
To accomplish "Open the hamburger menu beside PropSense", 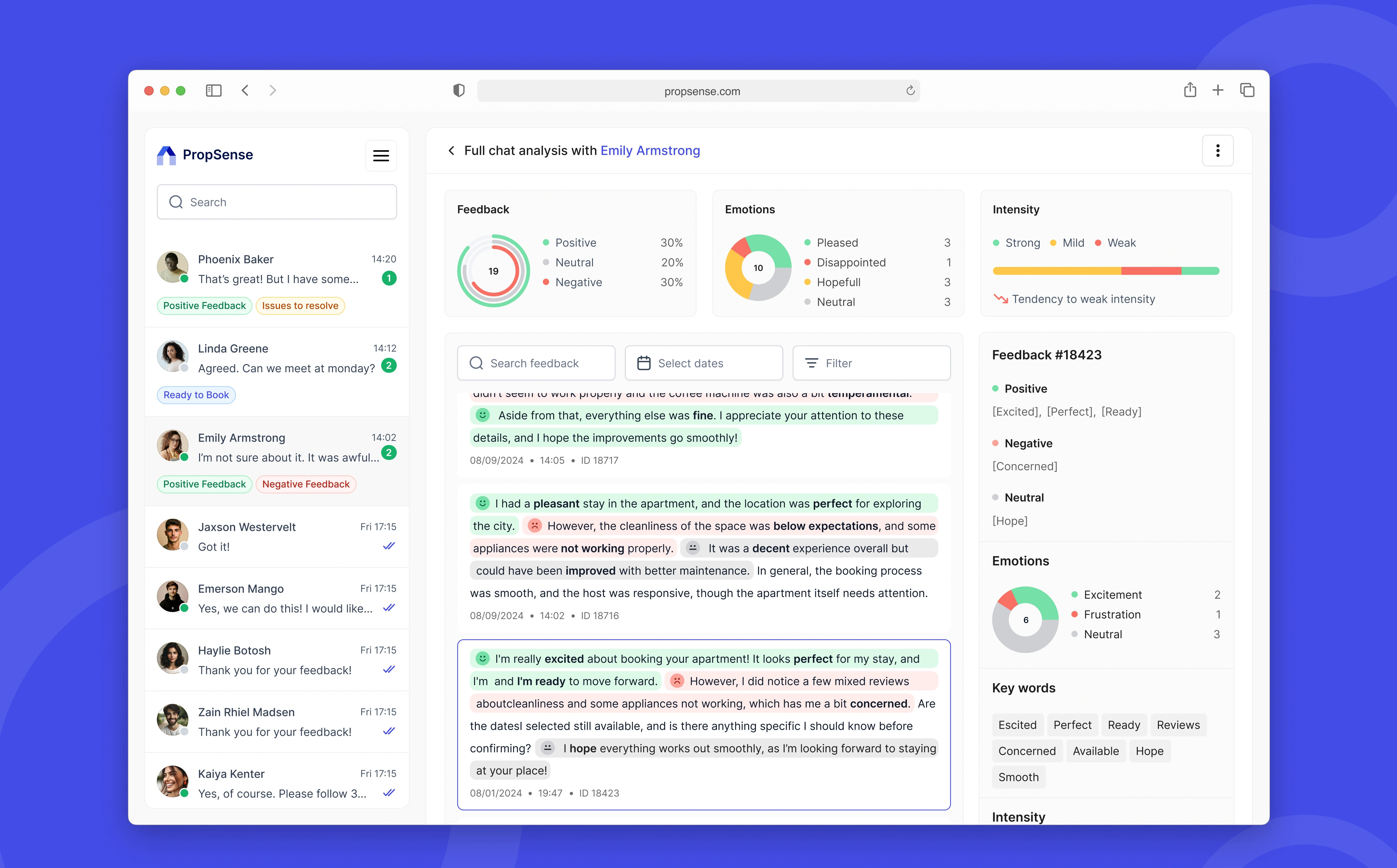I will point(381,155).
